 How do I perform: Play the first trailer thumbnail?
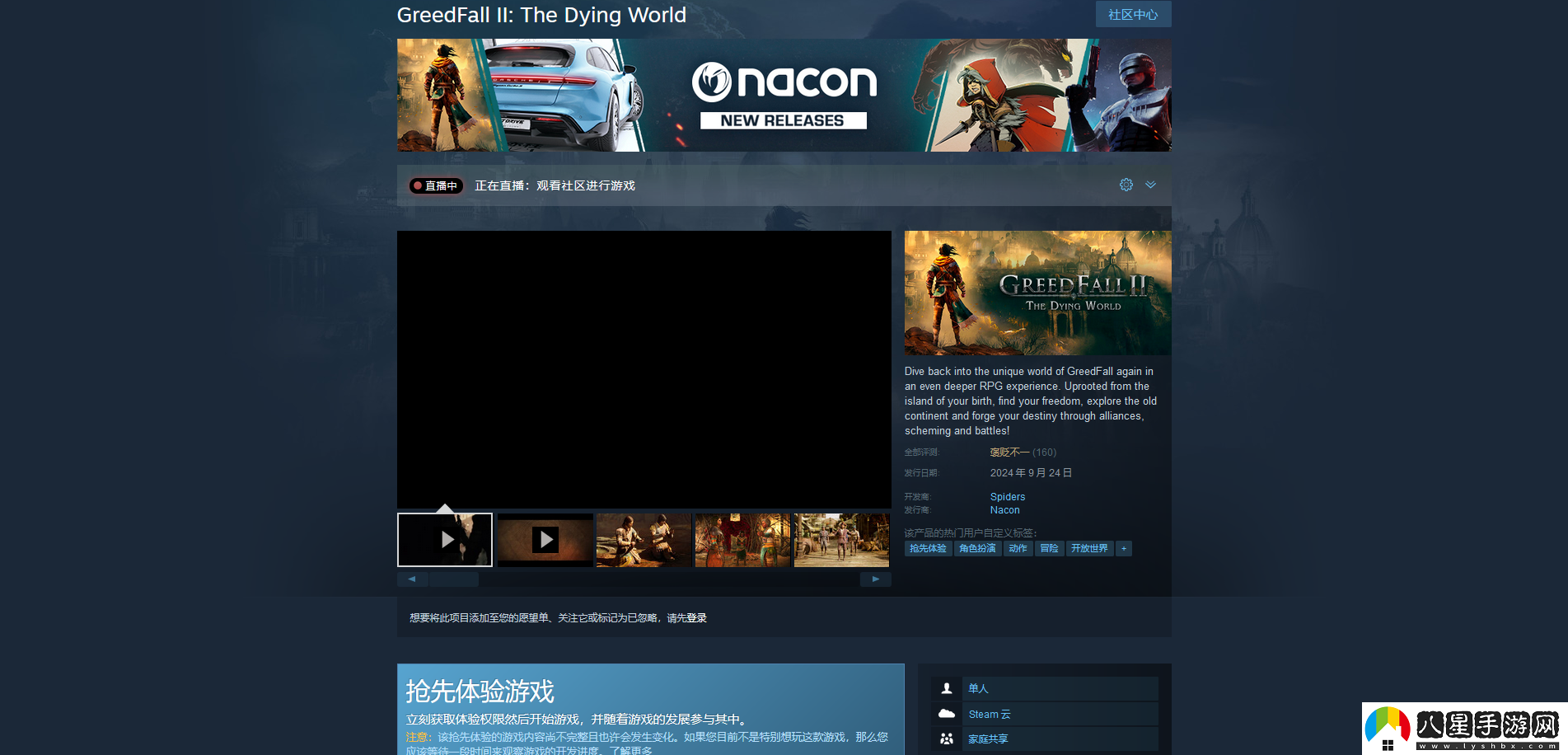click(445, 540)
